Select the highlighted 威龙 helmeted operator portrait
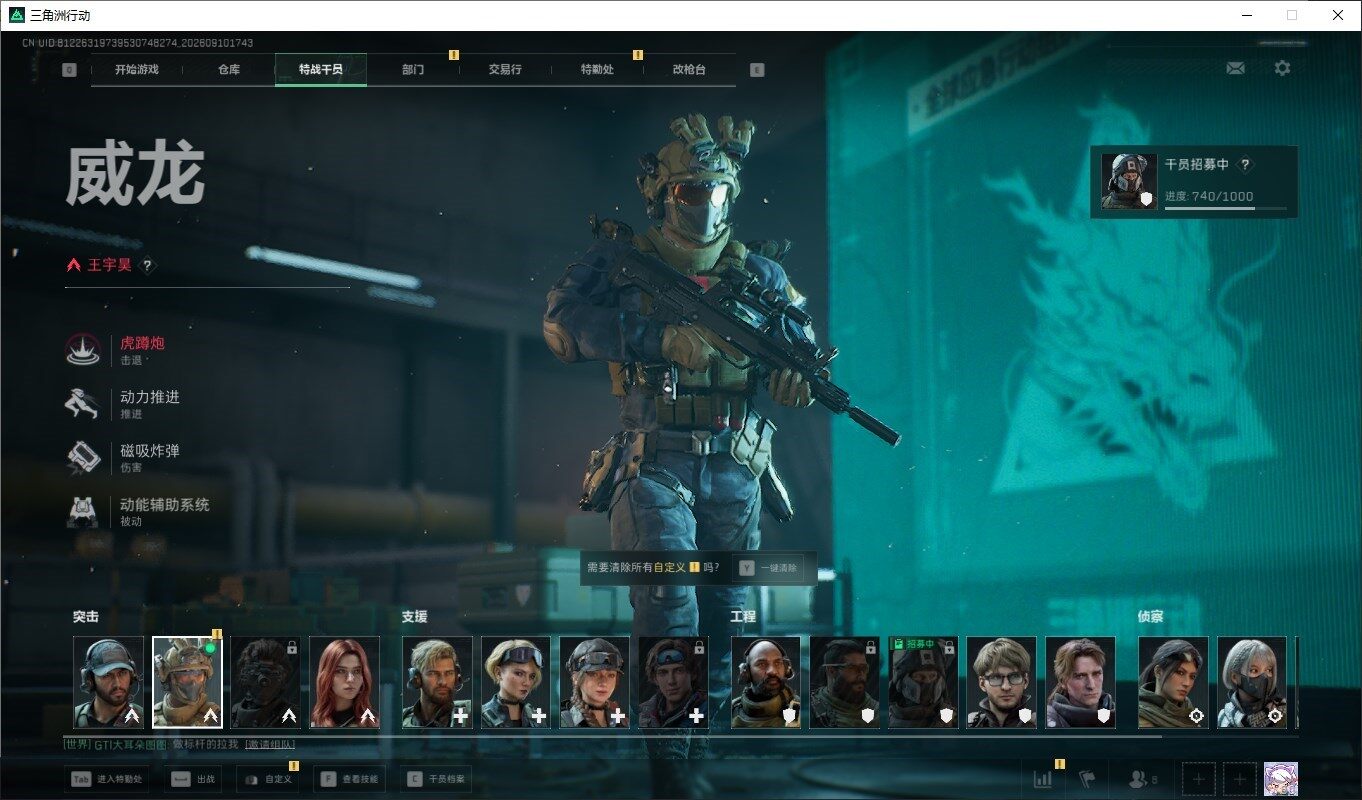This screenshot has height=800, width=1362. [187, 682]
